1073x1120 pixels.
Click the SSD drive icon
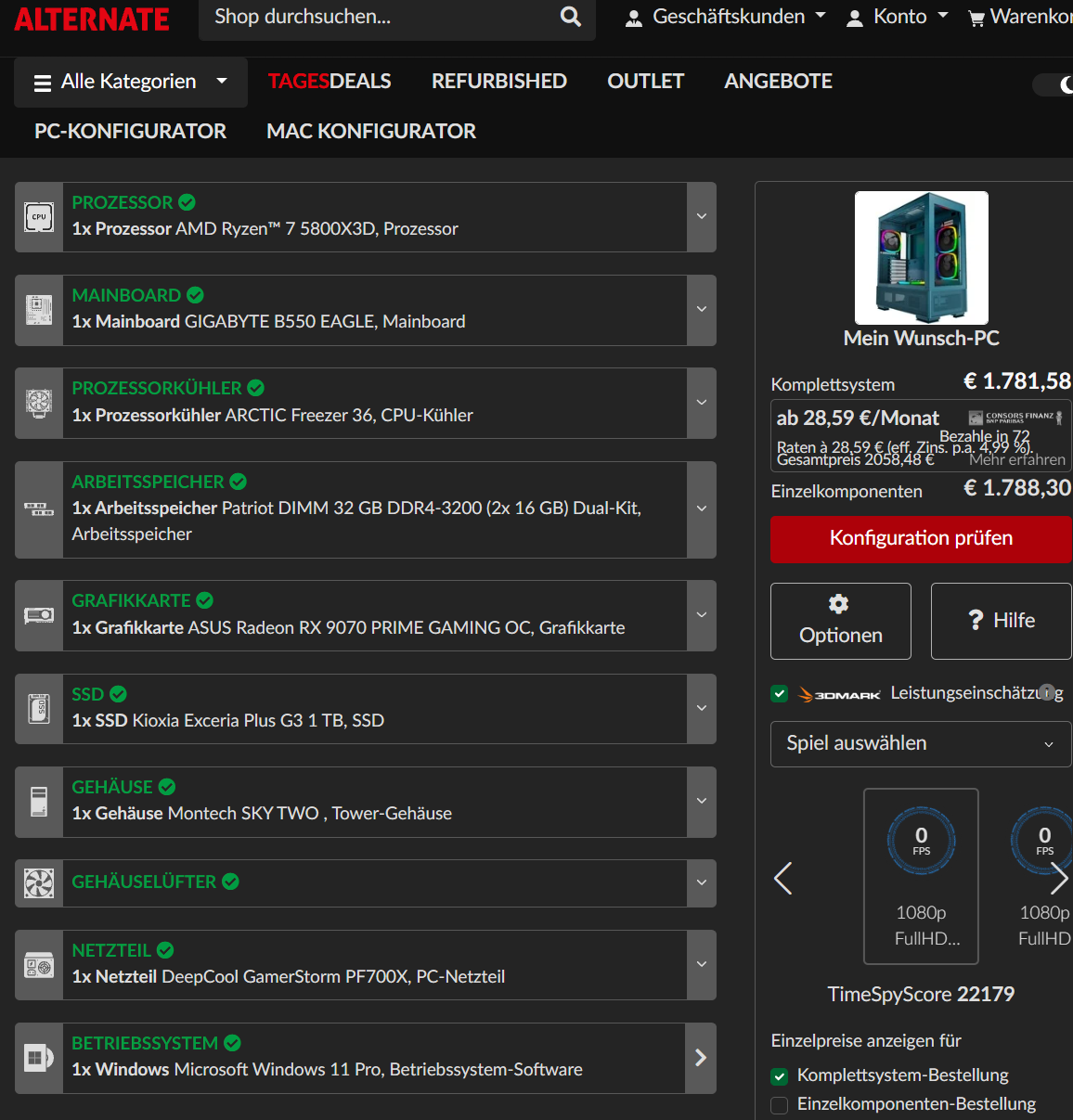tap(39, 708)
